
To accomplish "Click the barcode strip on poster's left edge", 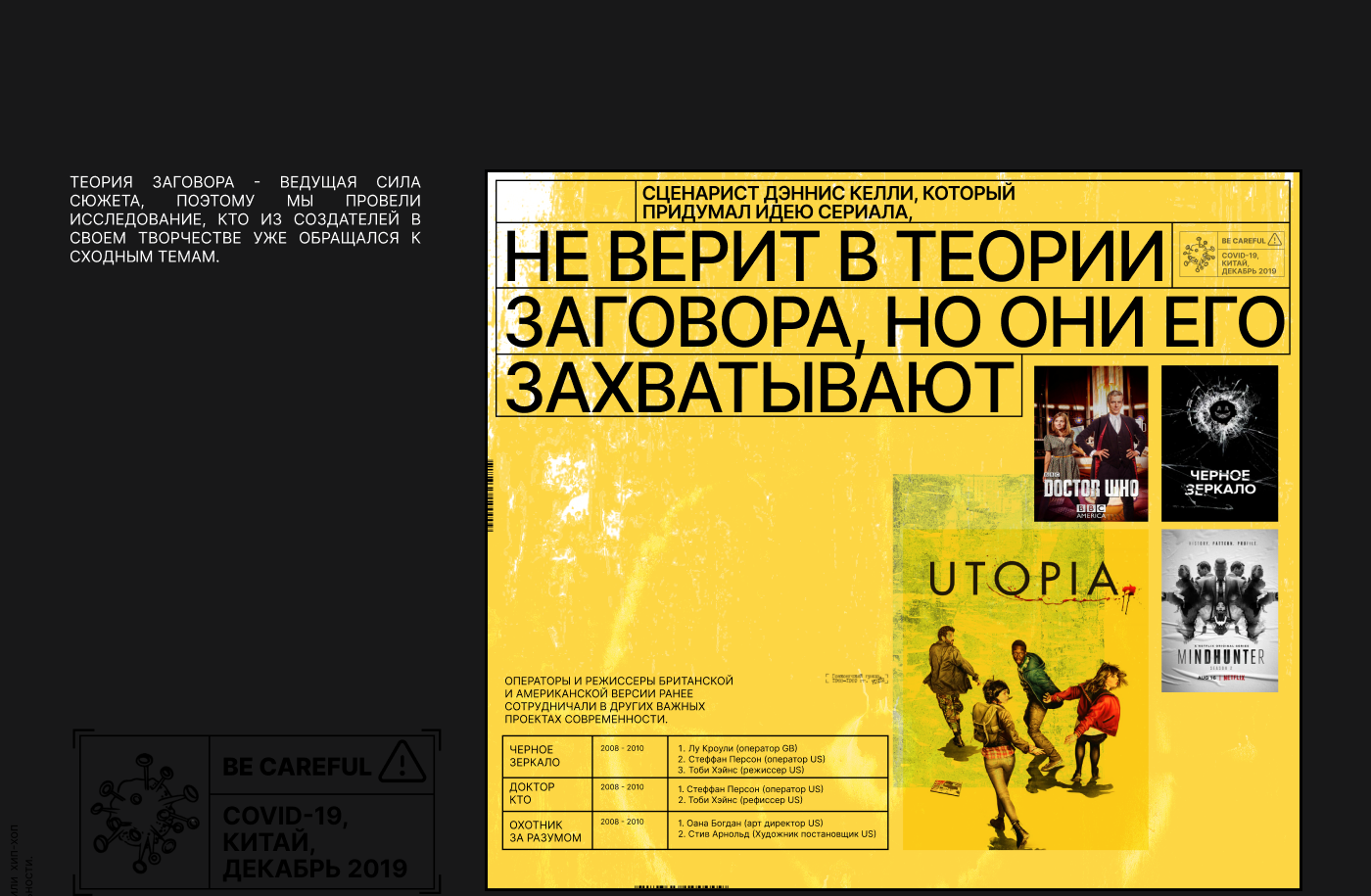I will tap(491, 495).
